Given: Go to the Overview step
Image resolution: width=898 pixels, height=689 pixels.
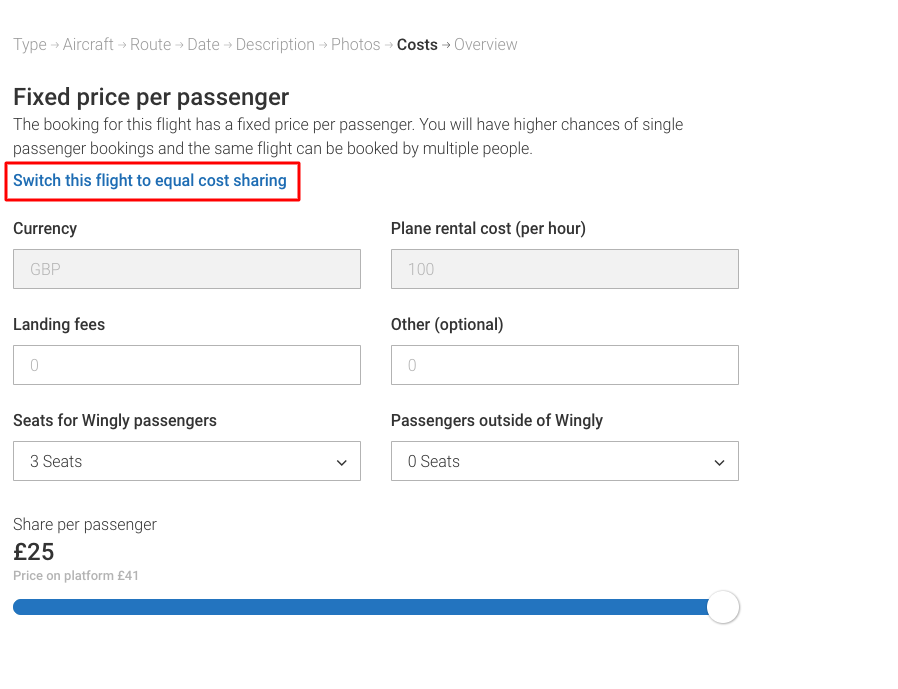Looking at the screenshot, I should [486, 45].
